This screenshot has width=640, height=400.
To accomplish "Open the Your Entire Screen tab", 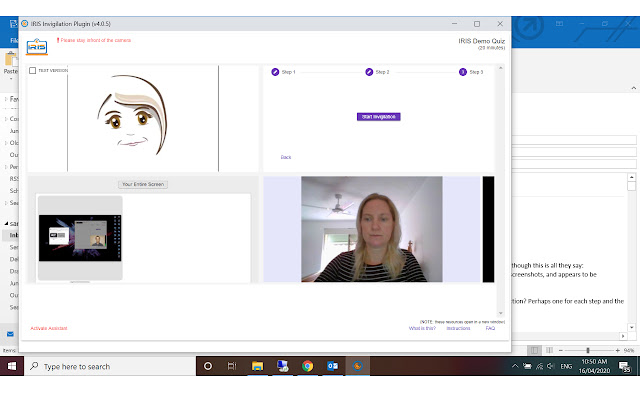I will point(143,184).
